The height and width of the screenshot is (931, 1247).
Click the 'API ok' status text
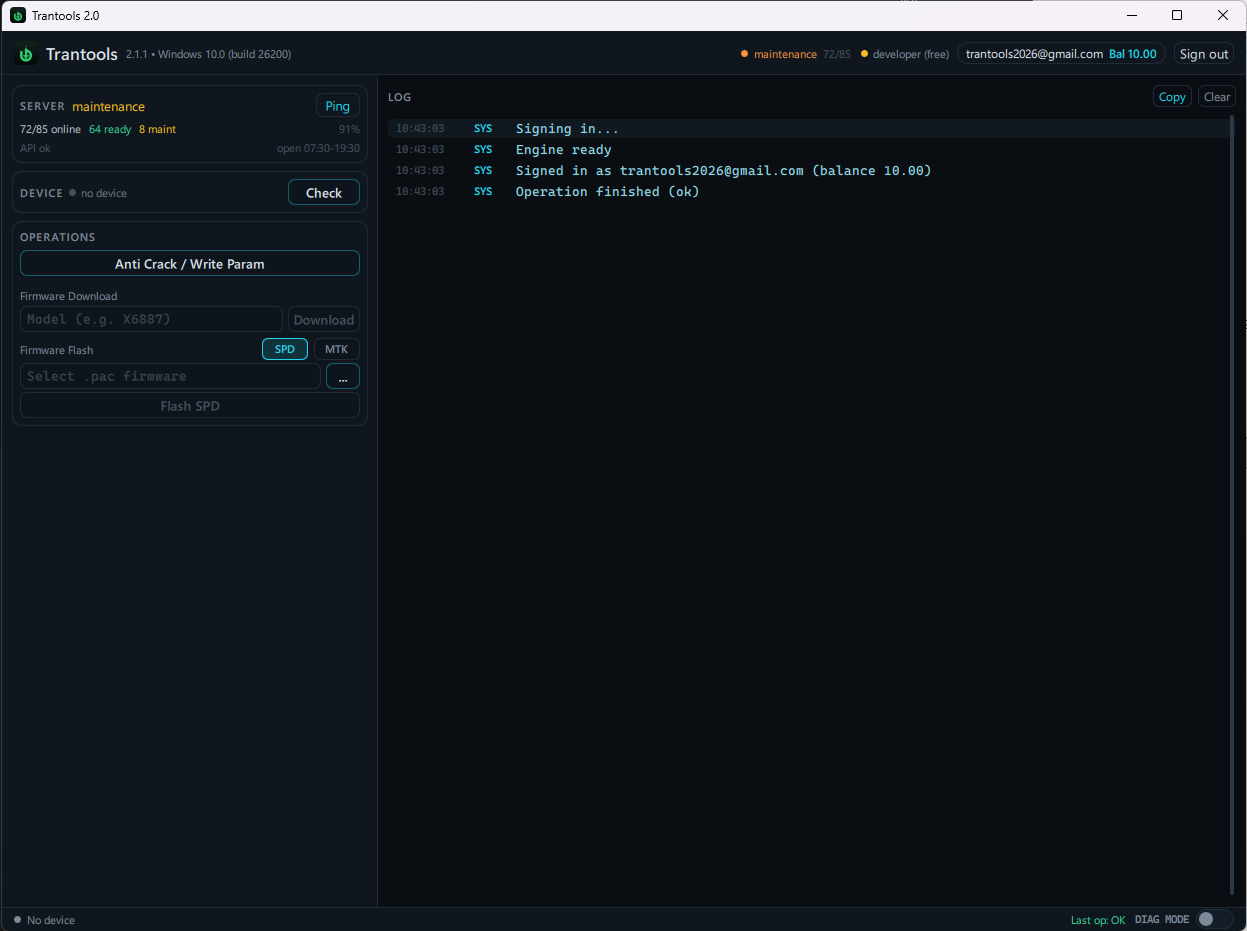[35, 148]
